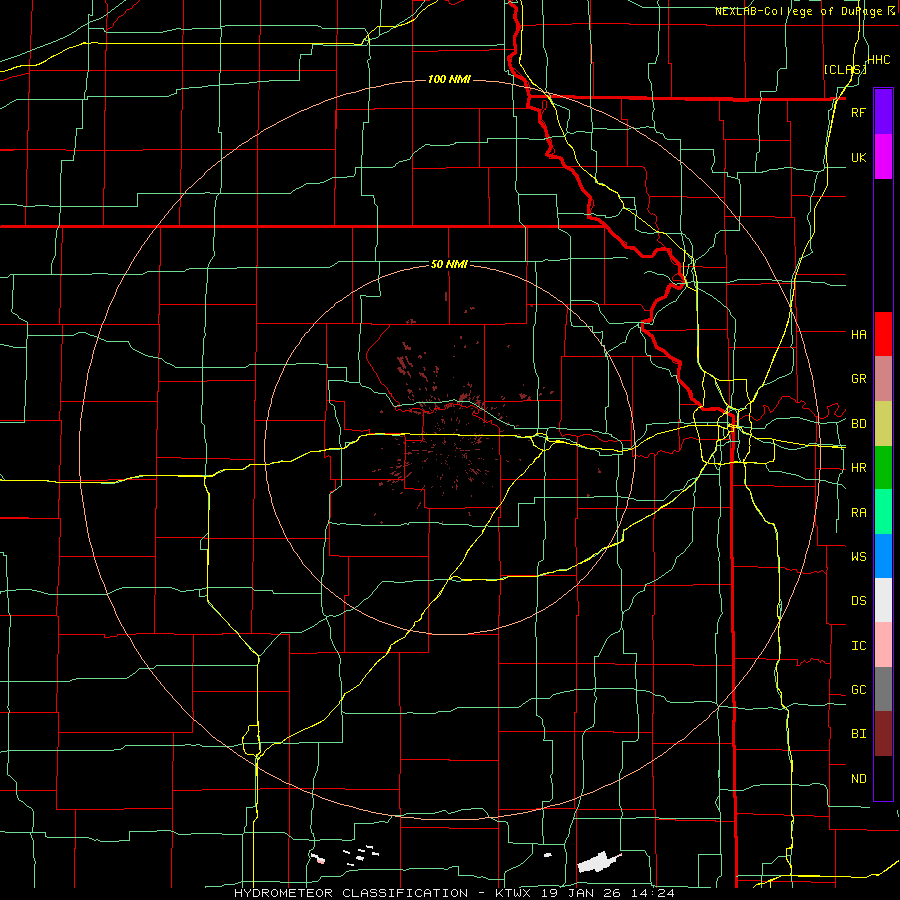900x900 pixels.
Task: Click the HHC product label
Action: tap(878, 60)
